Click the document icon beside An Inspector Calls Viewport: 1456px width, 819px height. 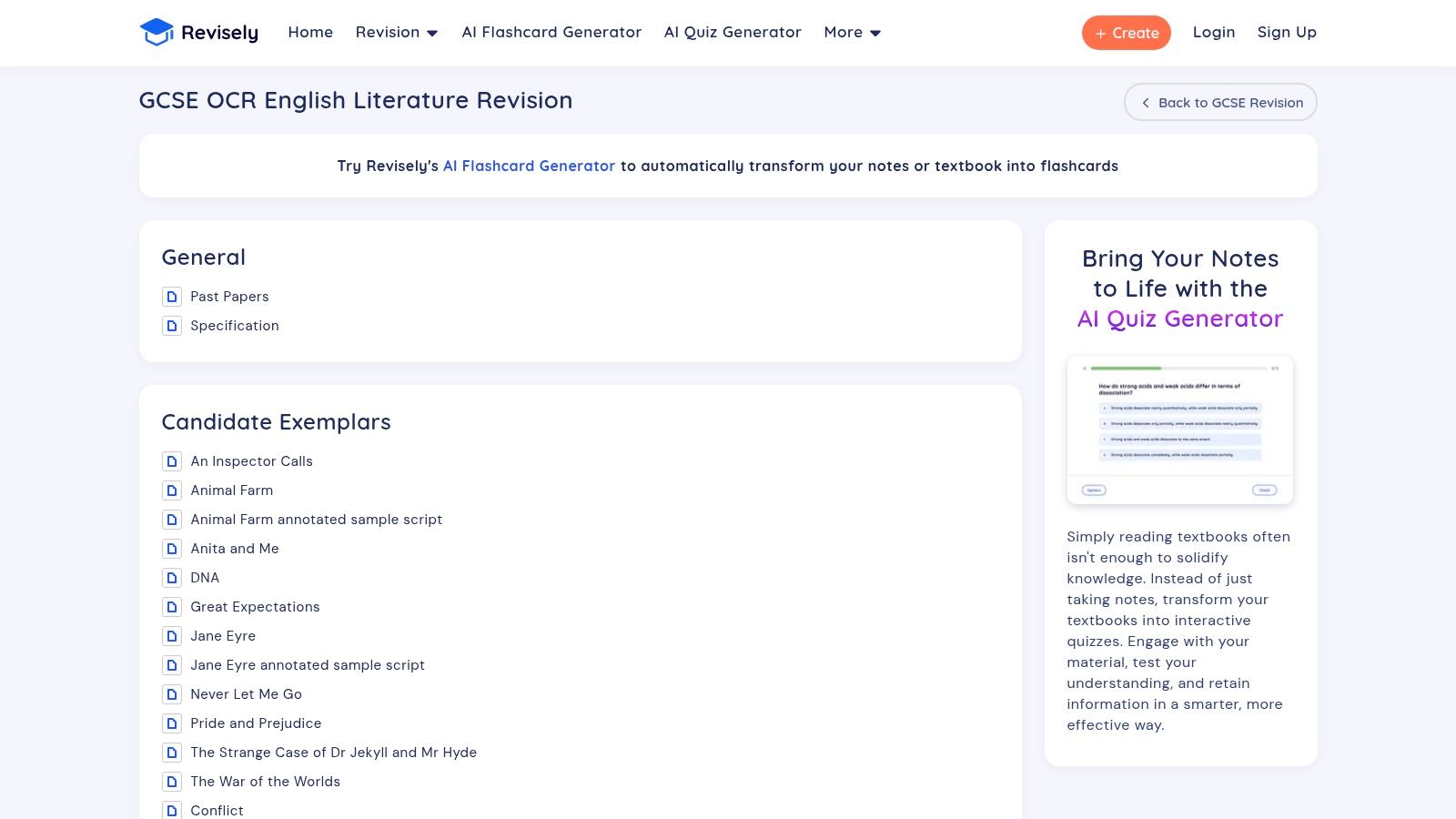172,461
